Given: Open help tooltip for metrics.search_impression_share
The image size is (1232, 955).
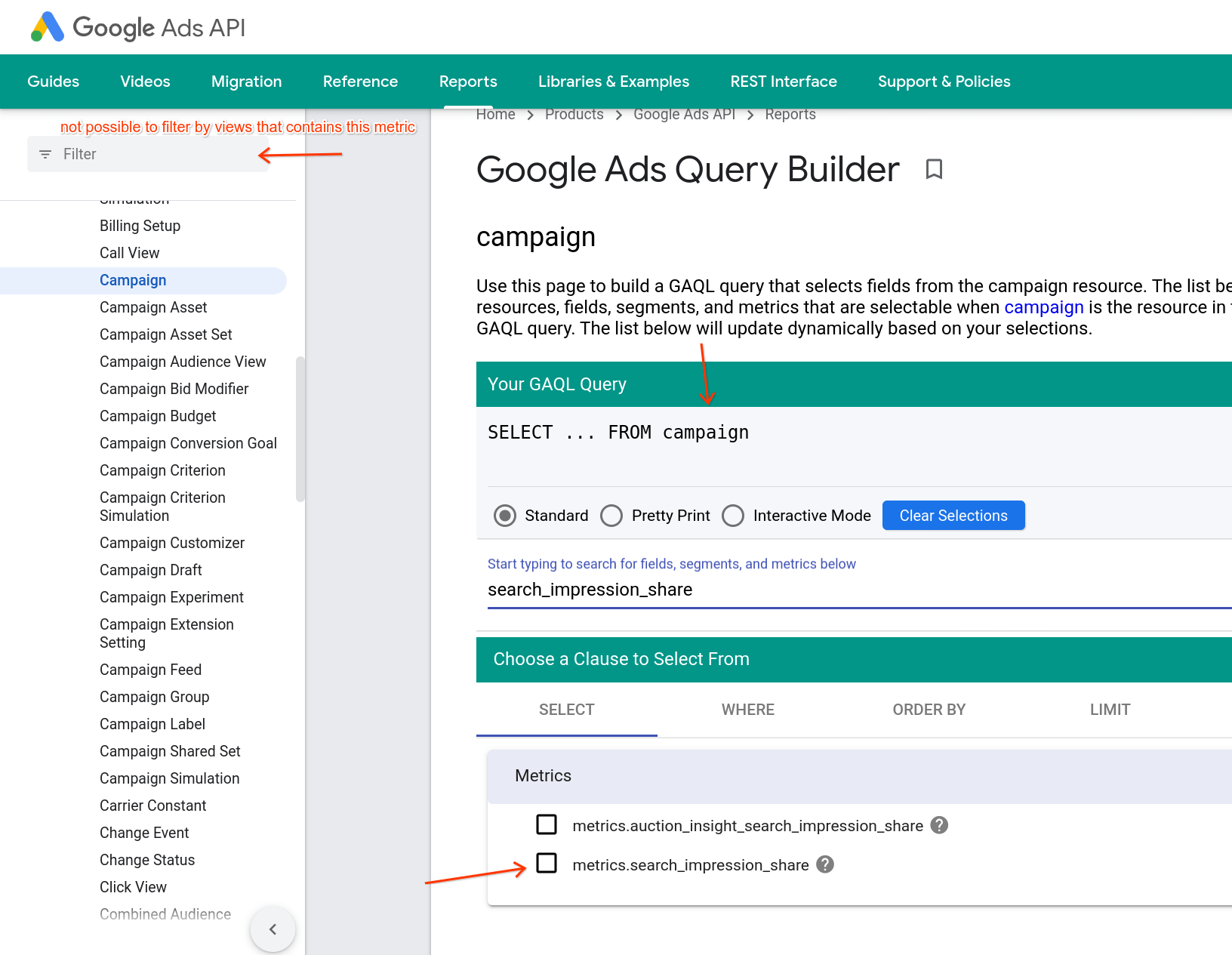Looking at the screenshot, I should click(824, 864).
